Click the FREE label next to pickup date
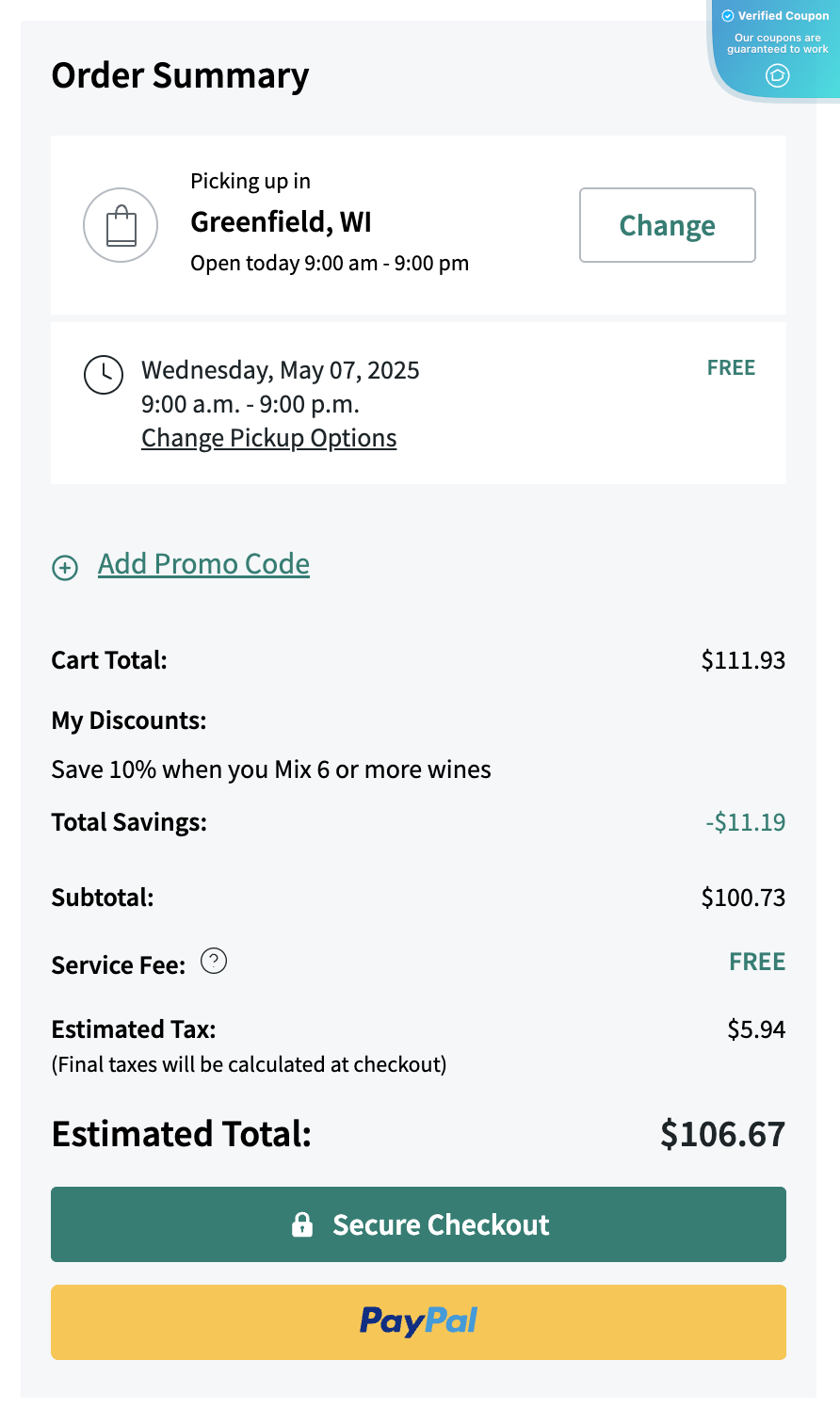 (731, 368)
